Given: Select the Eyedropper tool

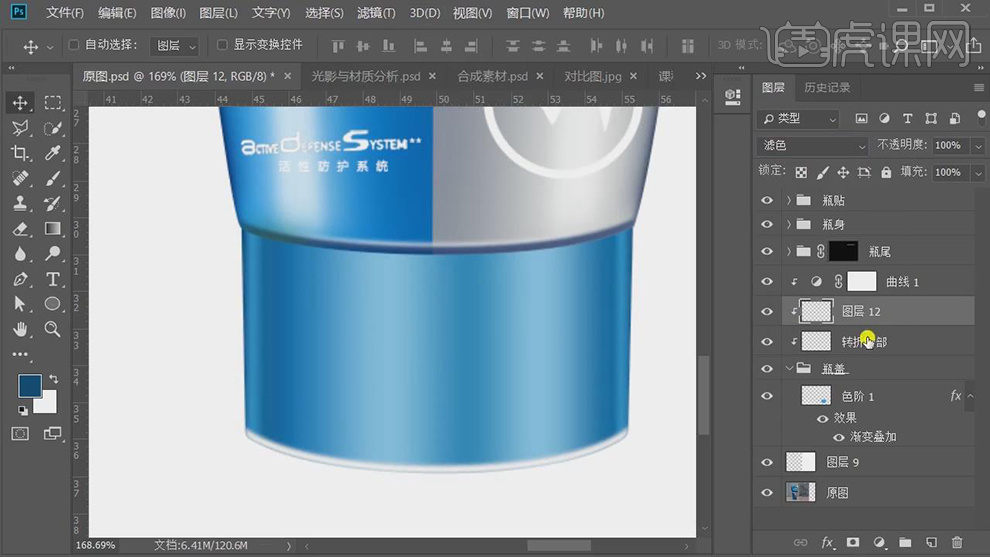Looking at the screenshot, I should click(x=53, y=153).
